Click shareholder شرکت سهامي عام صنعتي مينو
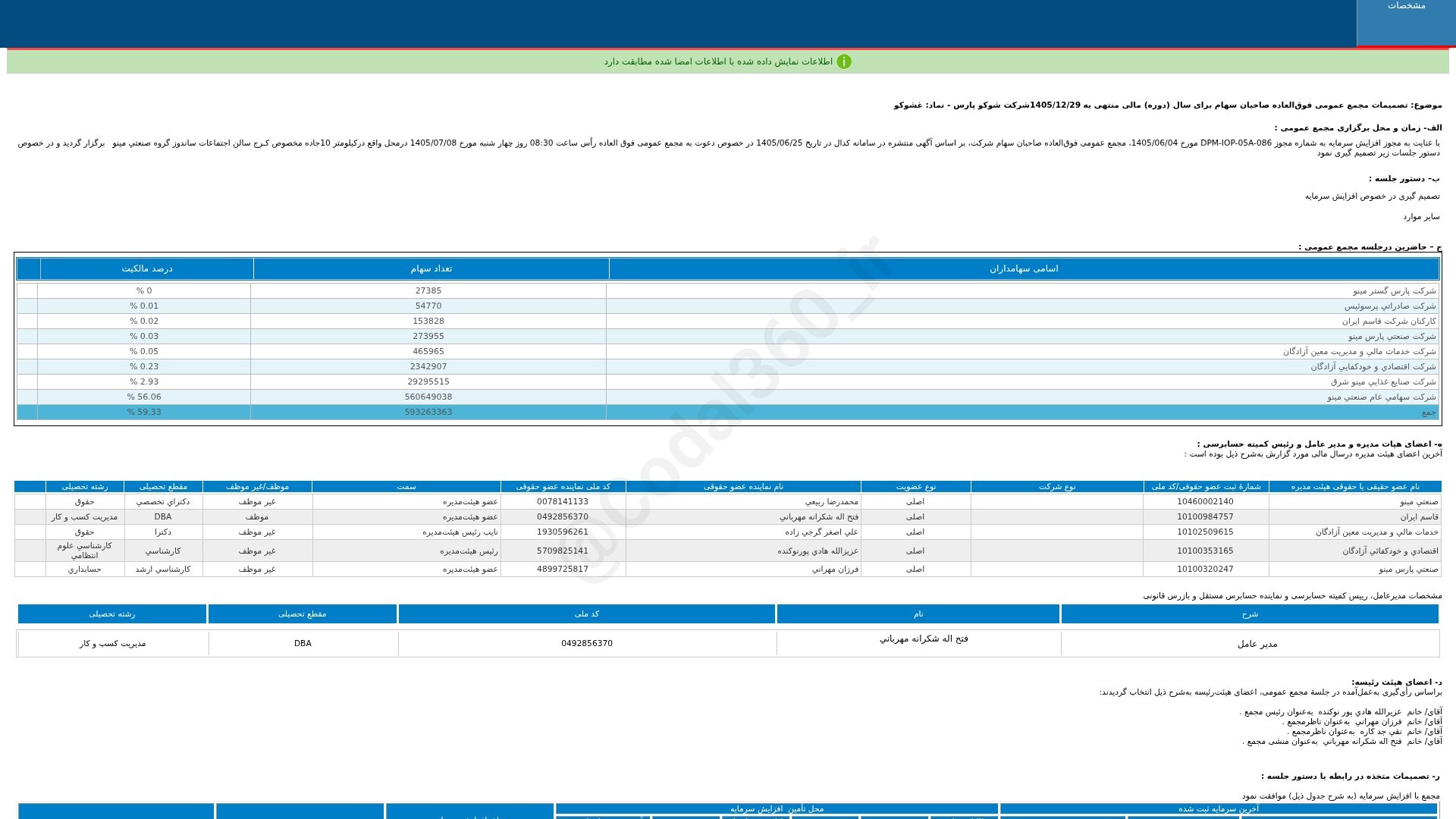The height and width of the screenshot is (819, 1456). [1381, 397]
